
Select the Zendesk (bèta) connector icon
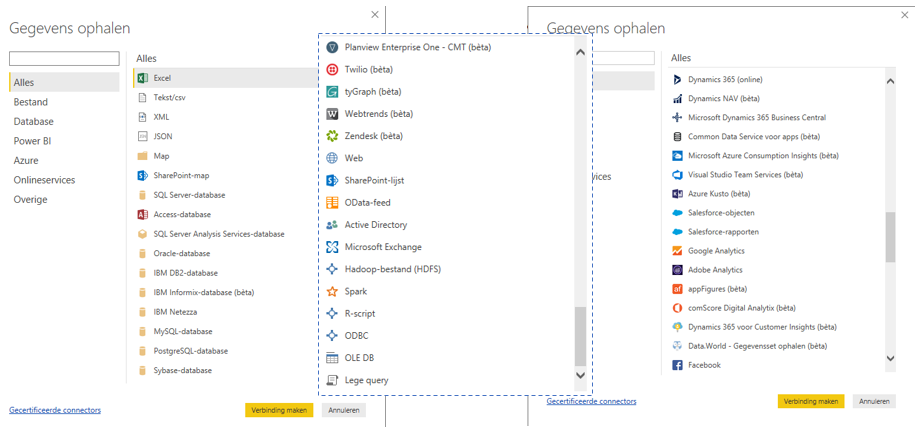tap(332, 136)
